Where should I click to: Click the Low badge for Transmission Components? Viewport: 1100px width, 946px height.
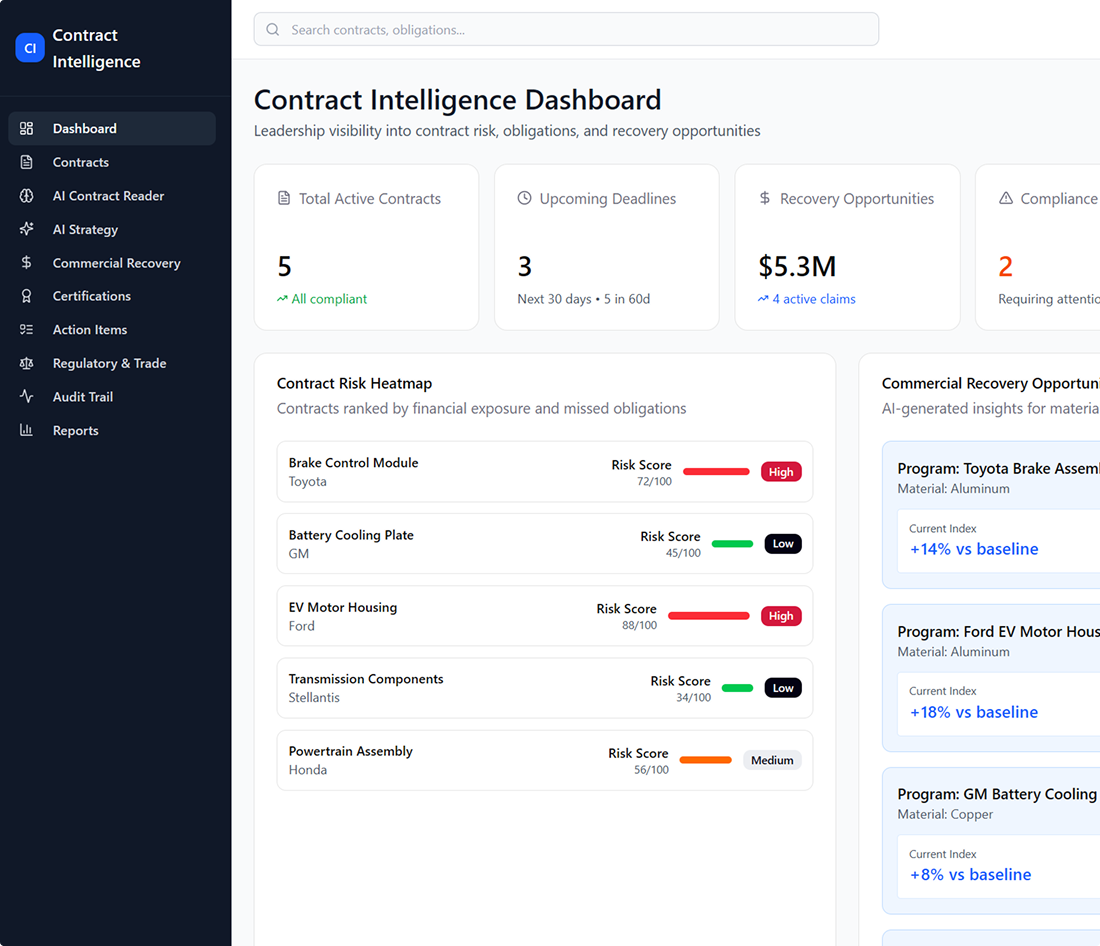(783, 688)
